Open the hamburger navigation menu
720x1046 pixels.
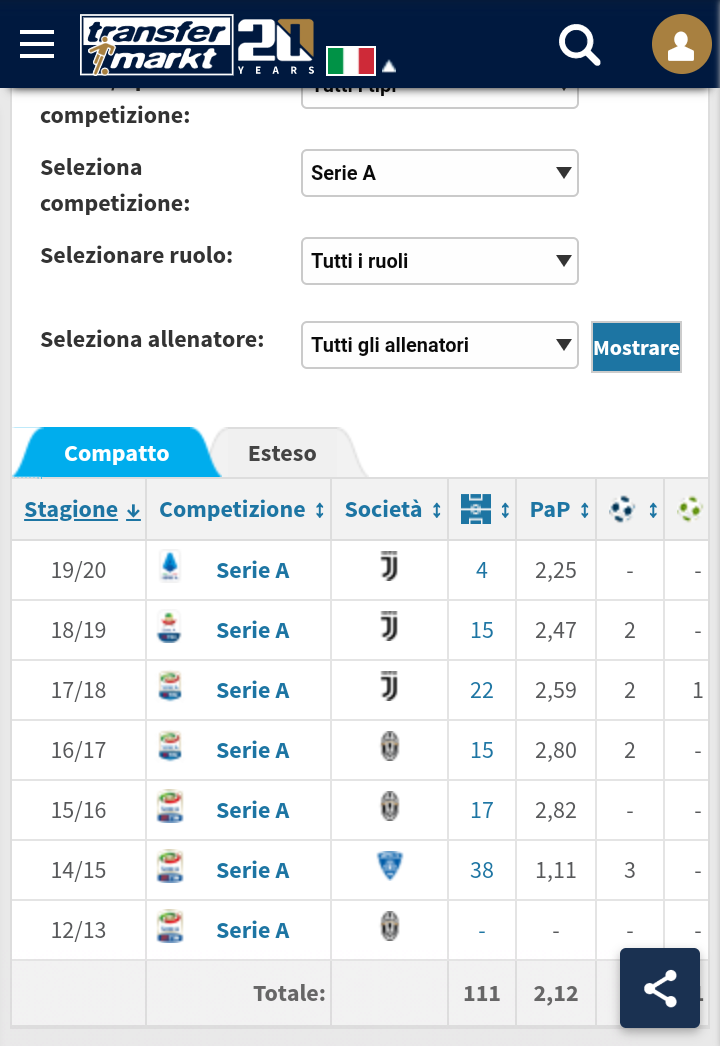[x=37, y=44]
